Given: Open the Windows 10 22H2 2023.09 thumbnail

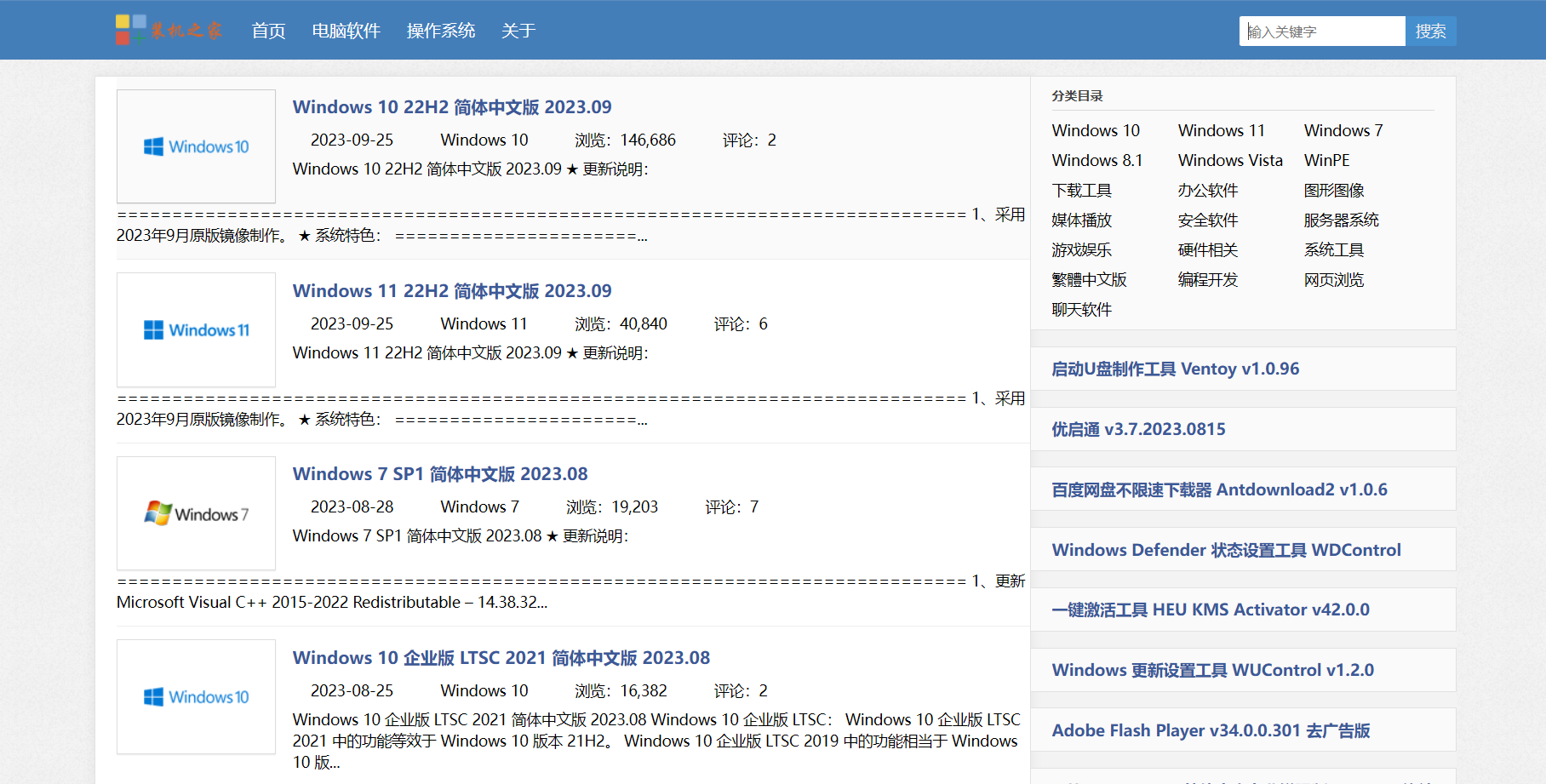Looking at the screenshot, I should click(x=196, y=146).
